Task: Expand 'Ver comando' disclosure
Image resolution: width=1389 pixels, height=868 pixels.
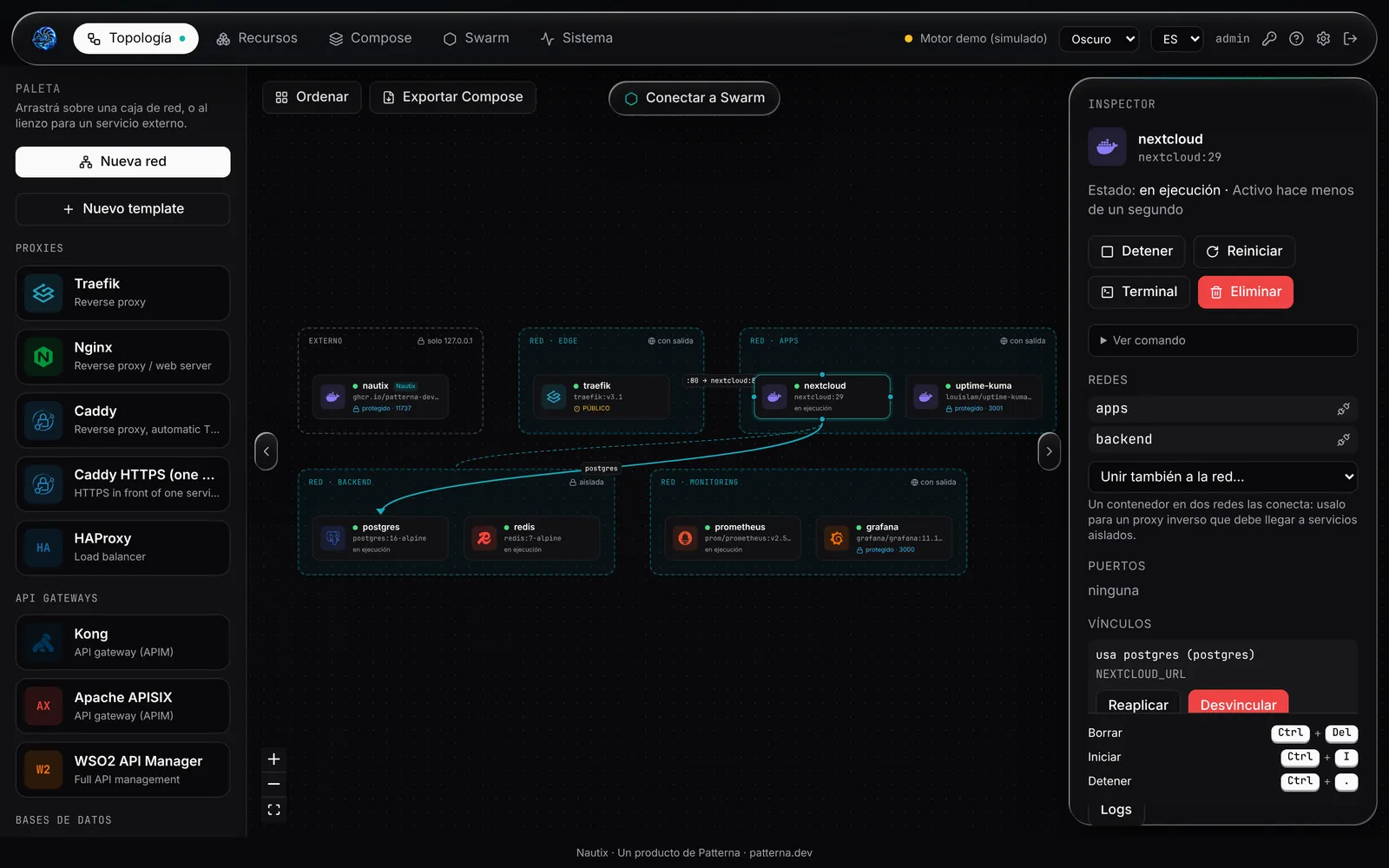Action: tap(1222, 340)
